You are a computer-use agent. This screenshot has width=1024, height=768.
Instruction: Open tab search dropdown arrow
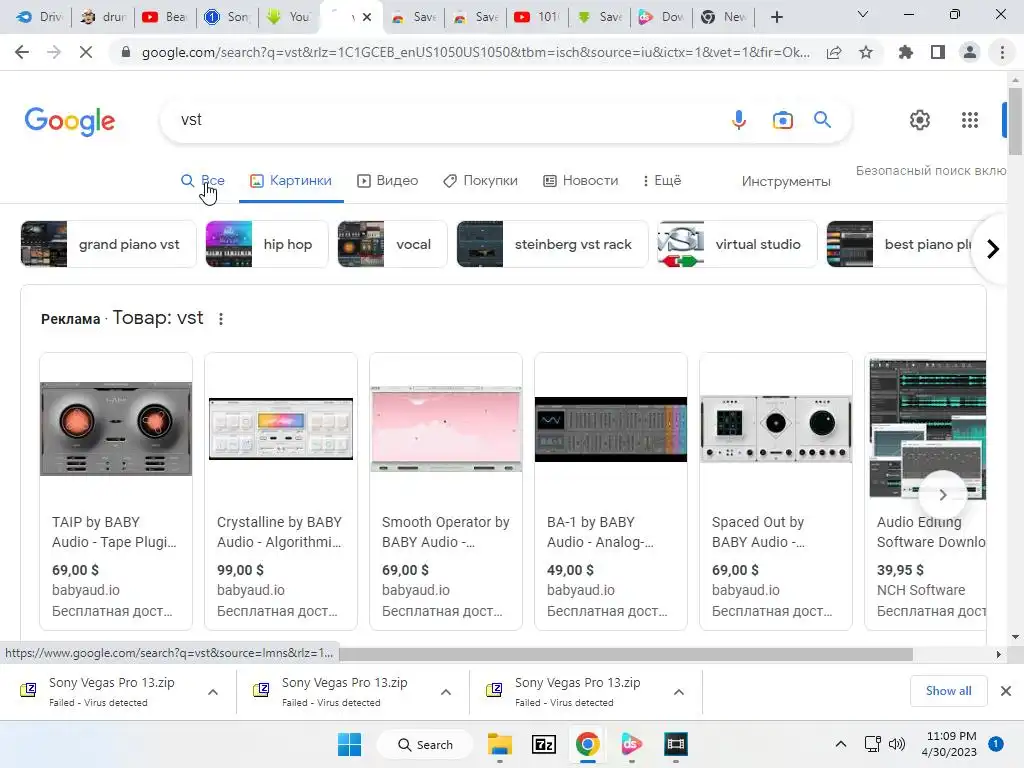[x=863, y=14]
